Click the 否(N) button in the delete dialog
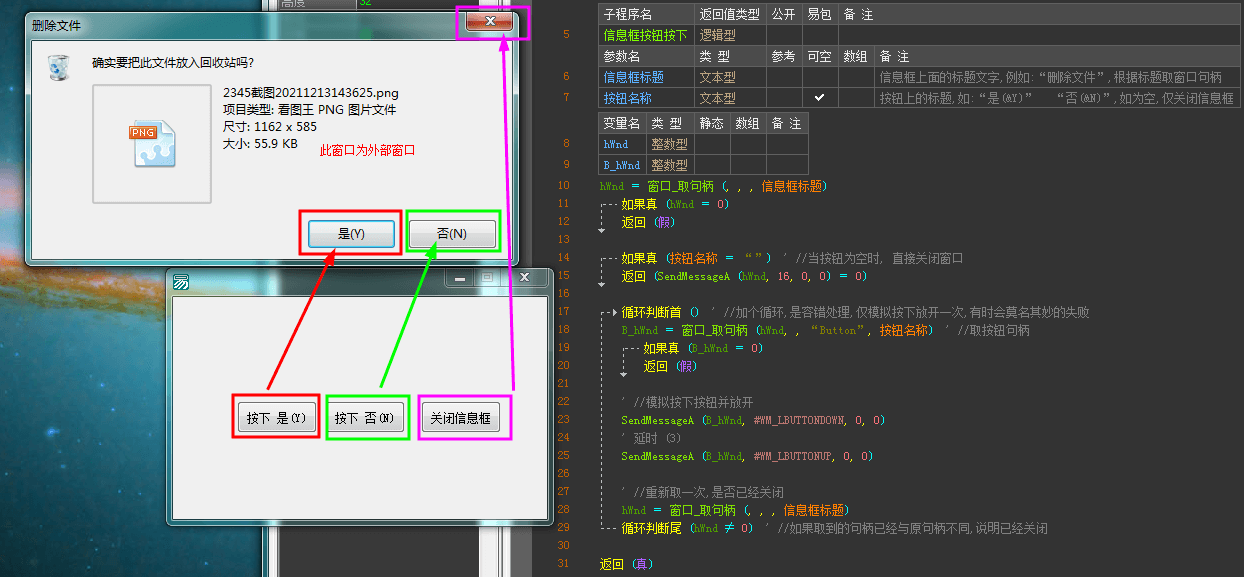1244x577 pixels. [452, 232]
